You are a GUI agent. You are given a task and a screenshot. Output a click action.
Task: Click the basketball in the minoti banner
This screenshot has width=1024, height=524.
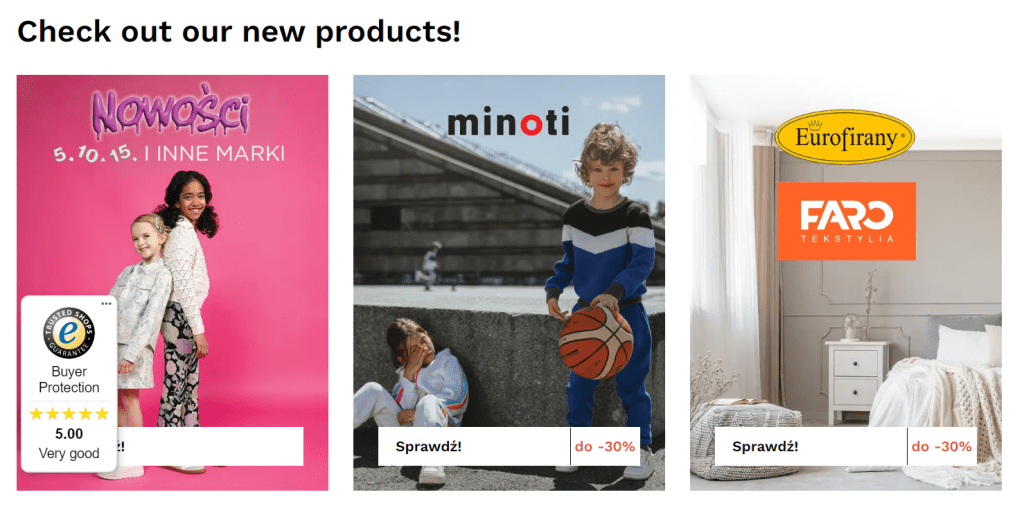[596, 342]
